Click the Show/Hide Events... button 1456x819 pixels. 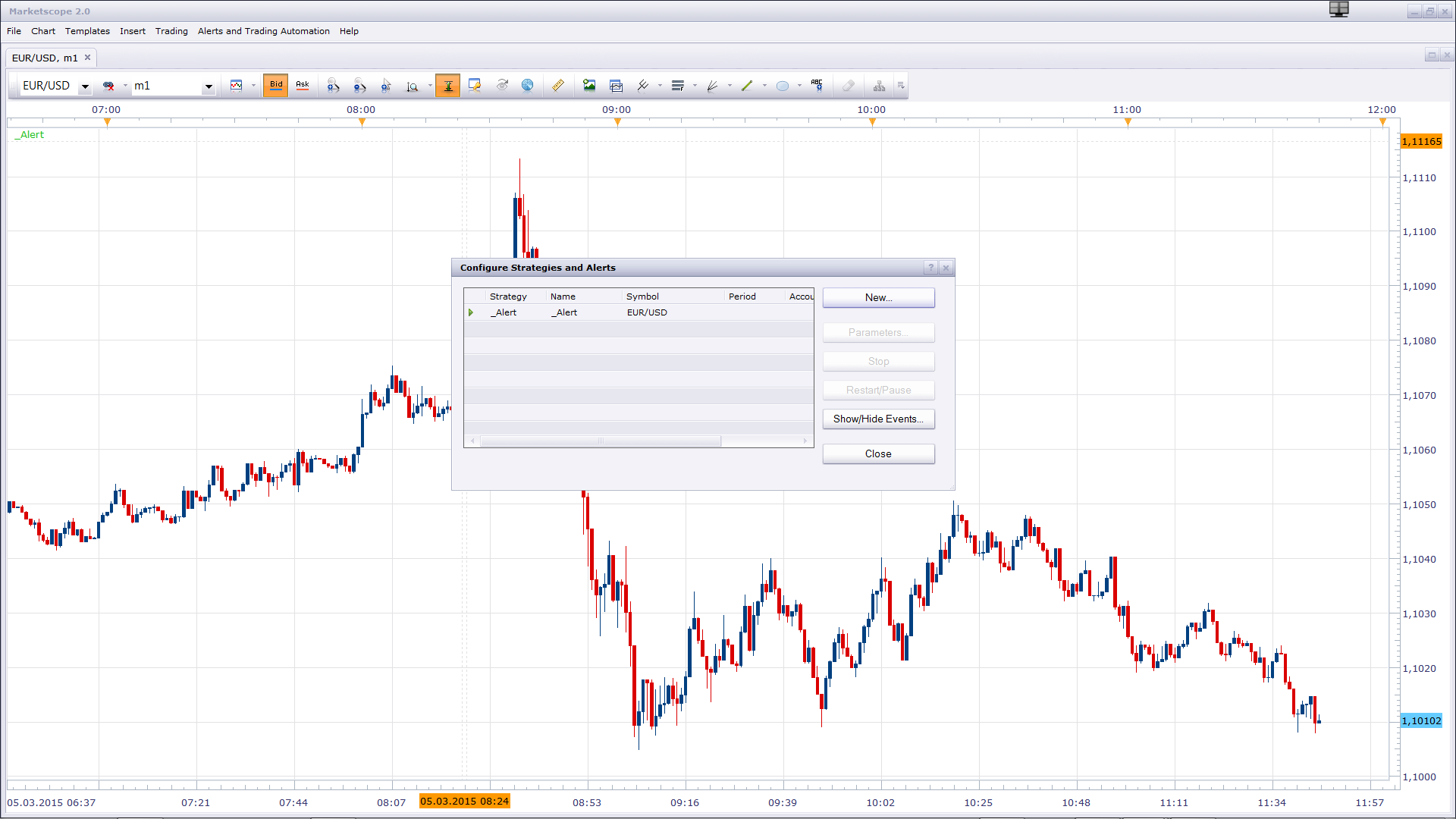(x=878, y=419)
